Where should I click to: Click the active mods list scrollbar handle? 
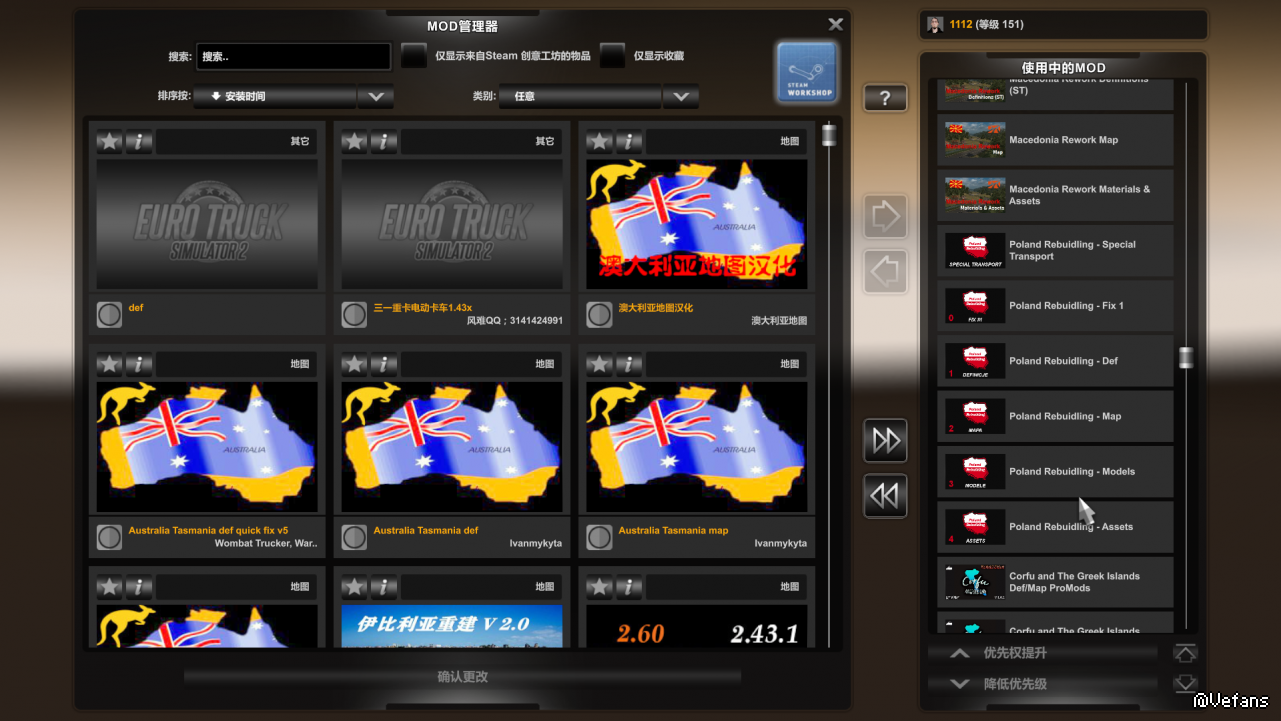click(x=1186, y=358)
